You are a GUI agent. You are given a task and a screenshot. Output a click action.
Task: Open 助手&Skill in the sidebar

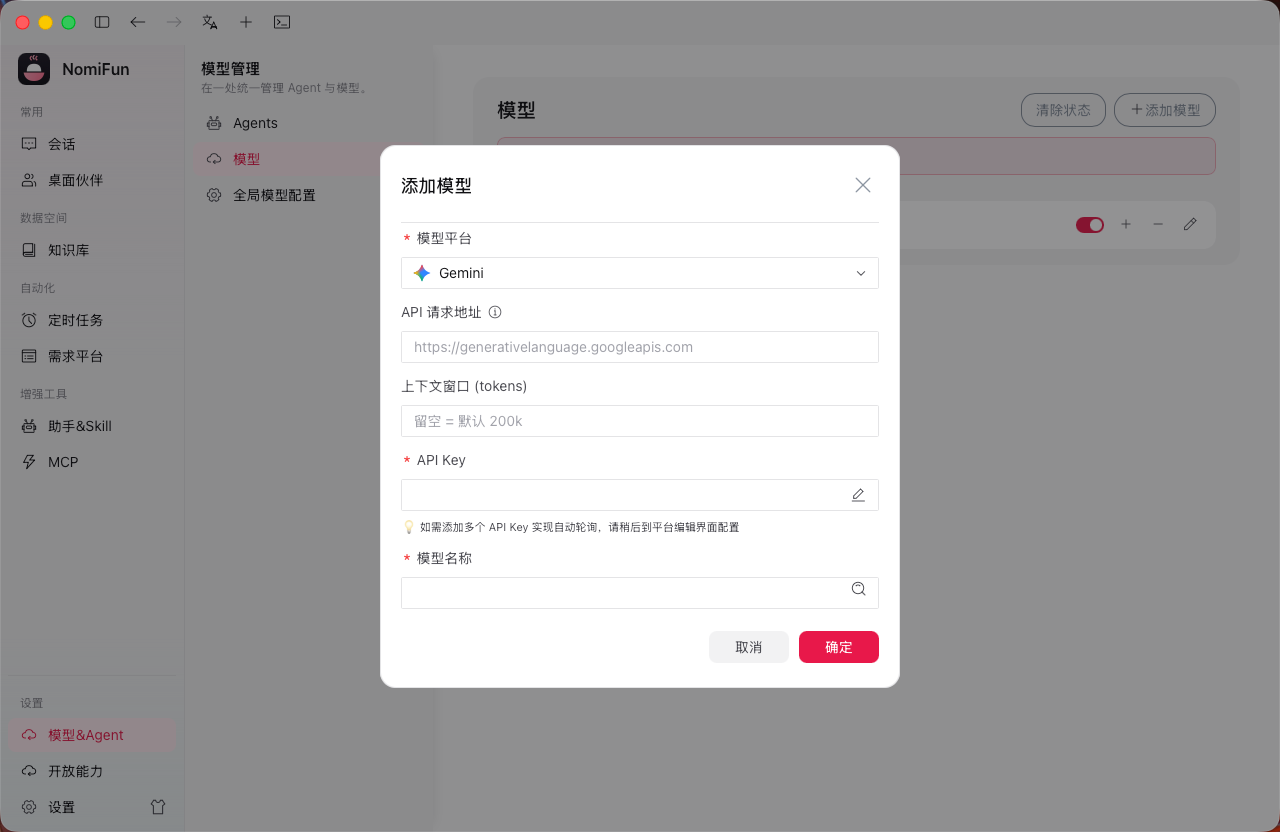[92, 426]
